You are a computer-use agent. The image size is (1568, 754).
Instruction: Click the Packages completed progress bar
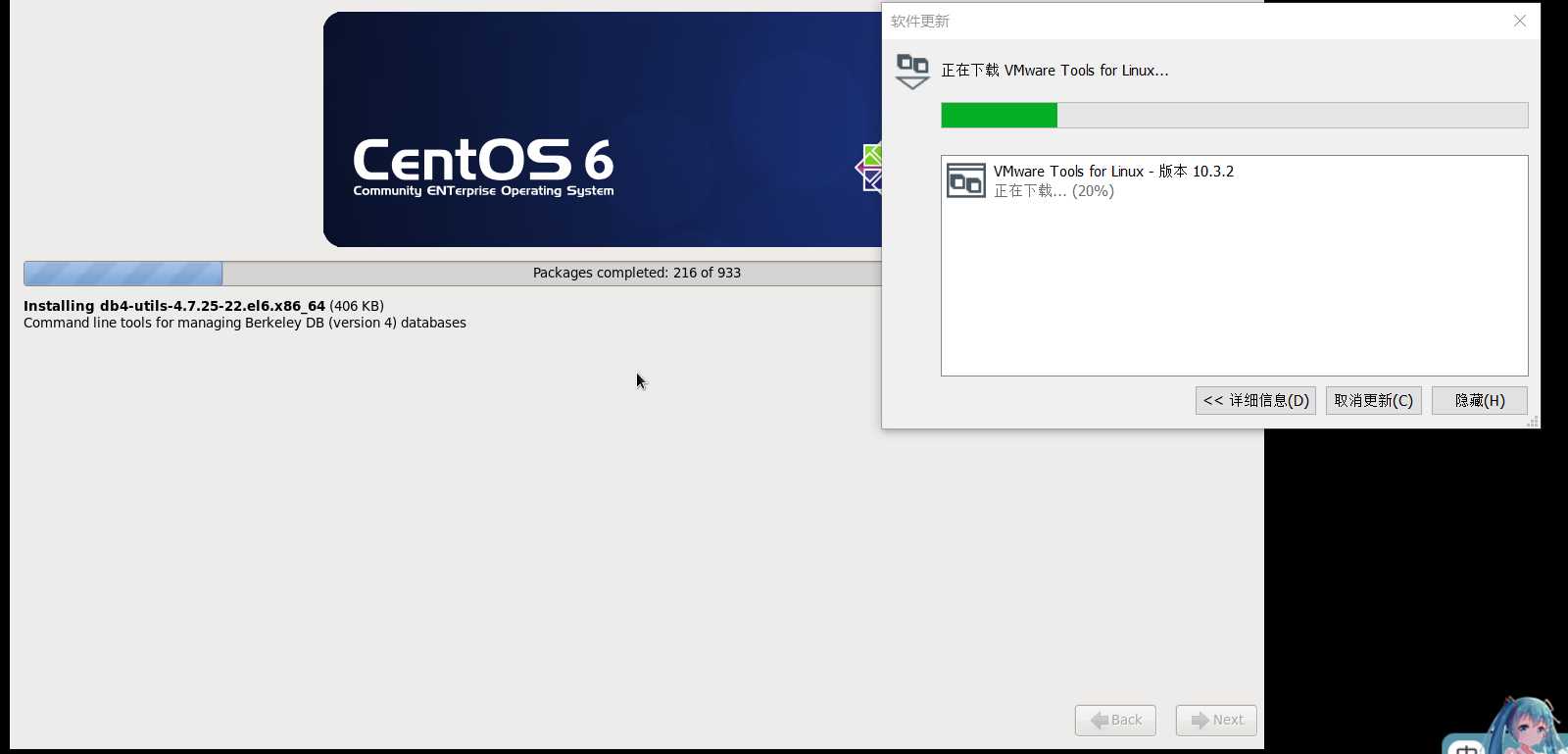pyautogui.click(x=453, y=274)
